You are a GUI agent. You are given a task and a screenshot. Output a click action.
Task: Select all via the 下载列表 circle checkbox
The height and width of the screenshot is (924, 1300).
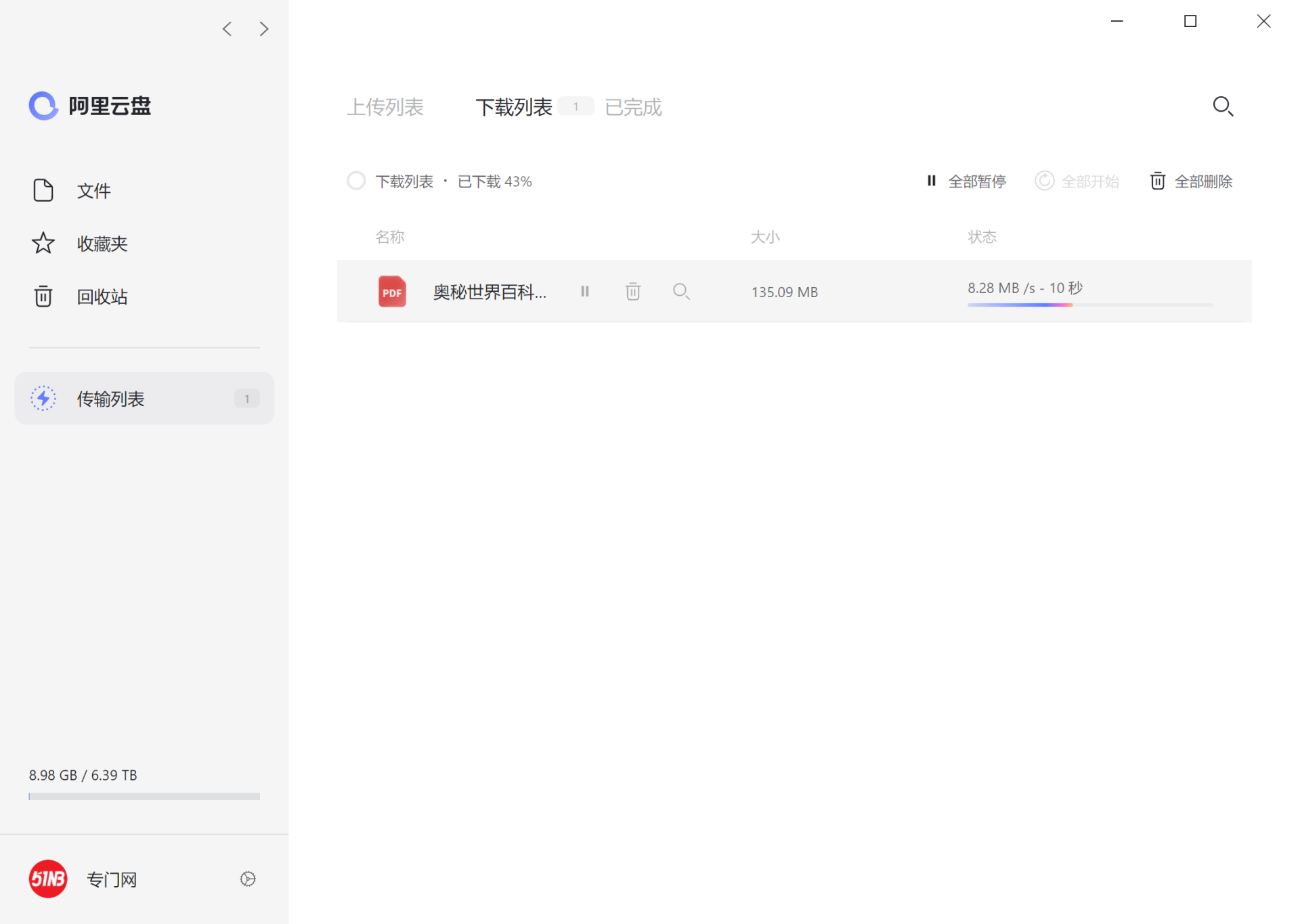click(x=356, y=181)
